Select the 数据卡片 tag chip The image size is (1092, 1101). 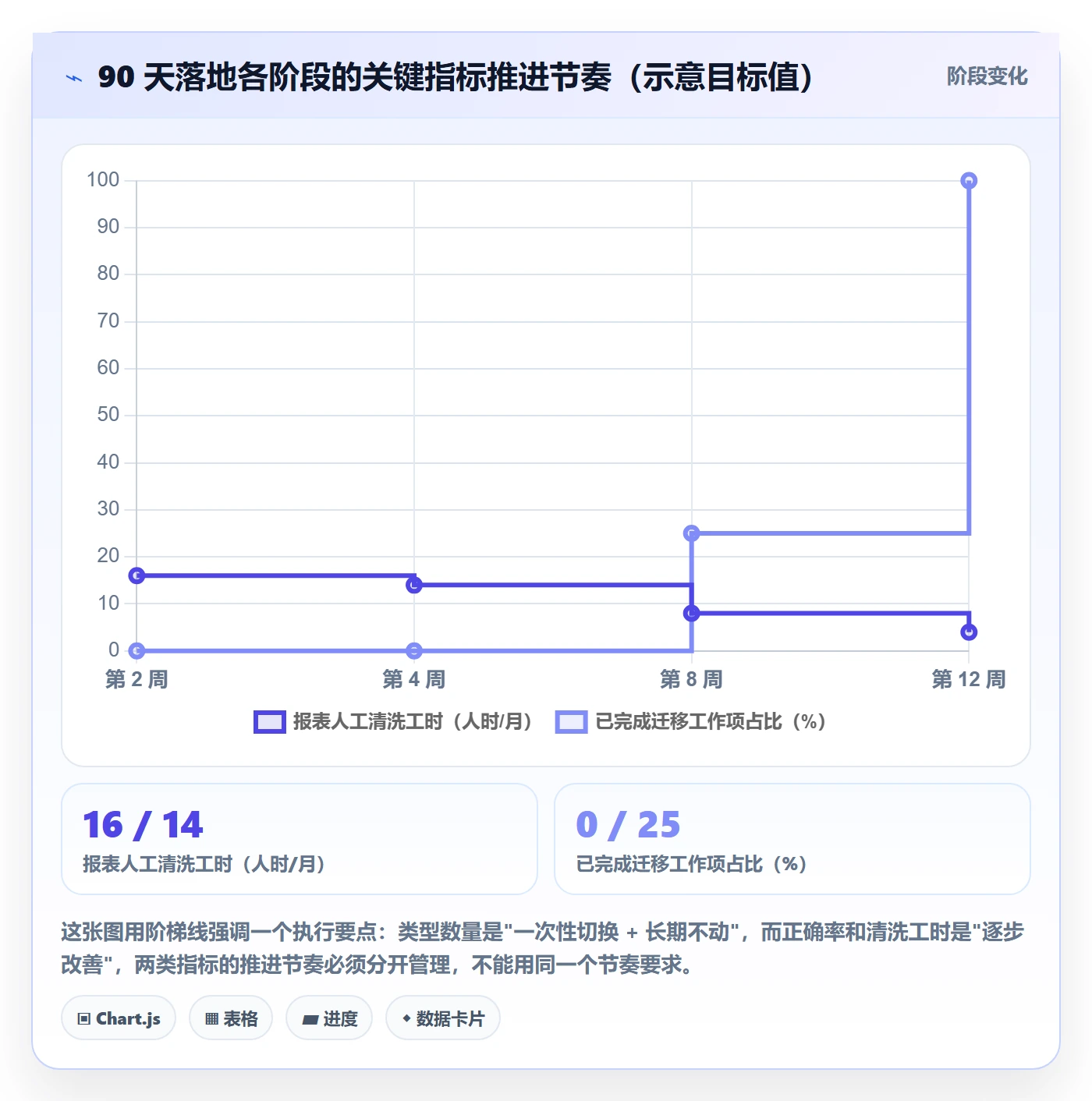click(x=443, y=1018)
